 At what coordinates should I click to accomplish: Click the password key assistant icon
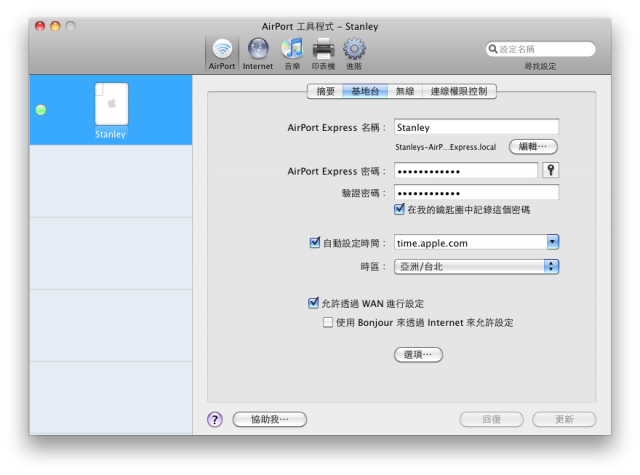pos(551,170)
